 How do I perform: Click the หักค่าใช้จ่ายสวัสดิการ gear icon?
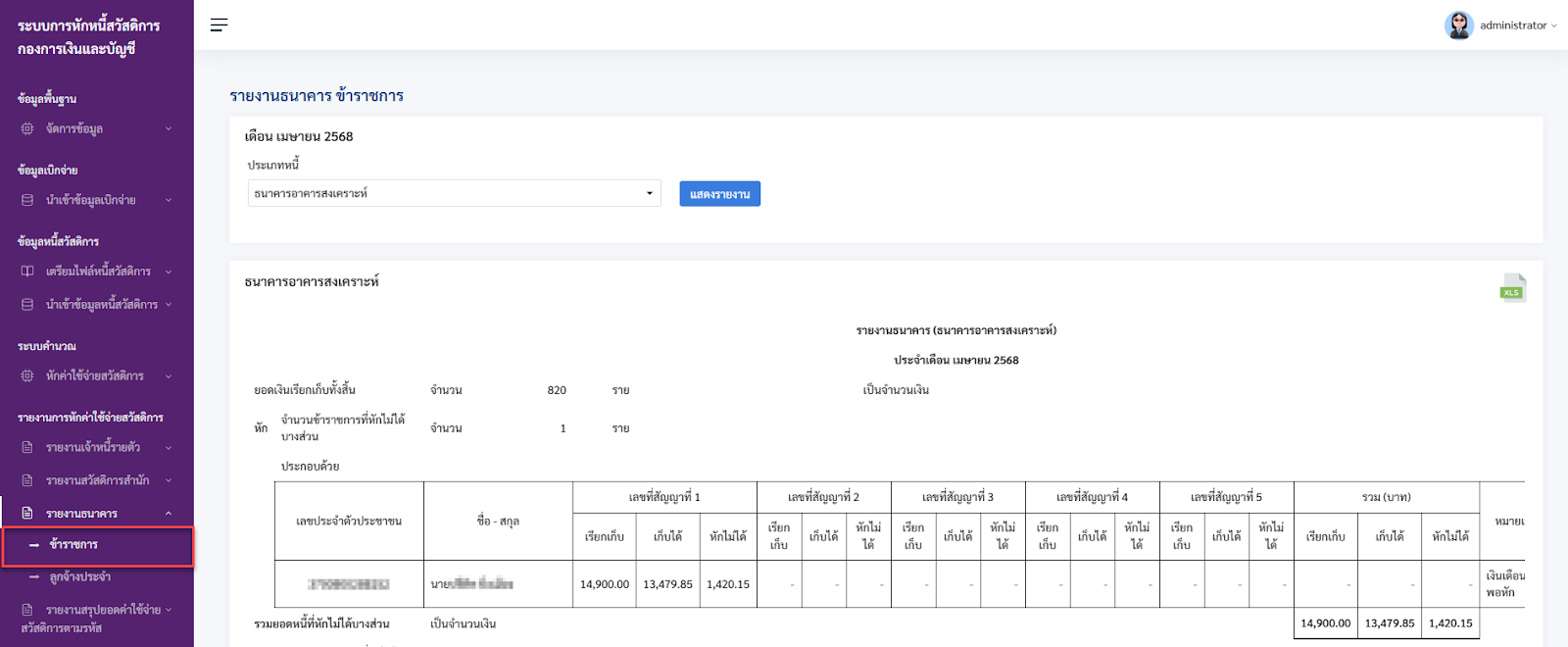click(x=27, y=375)
